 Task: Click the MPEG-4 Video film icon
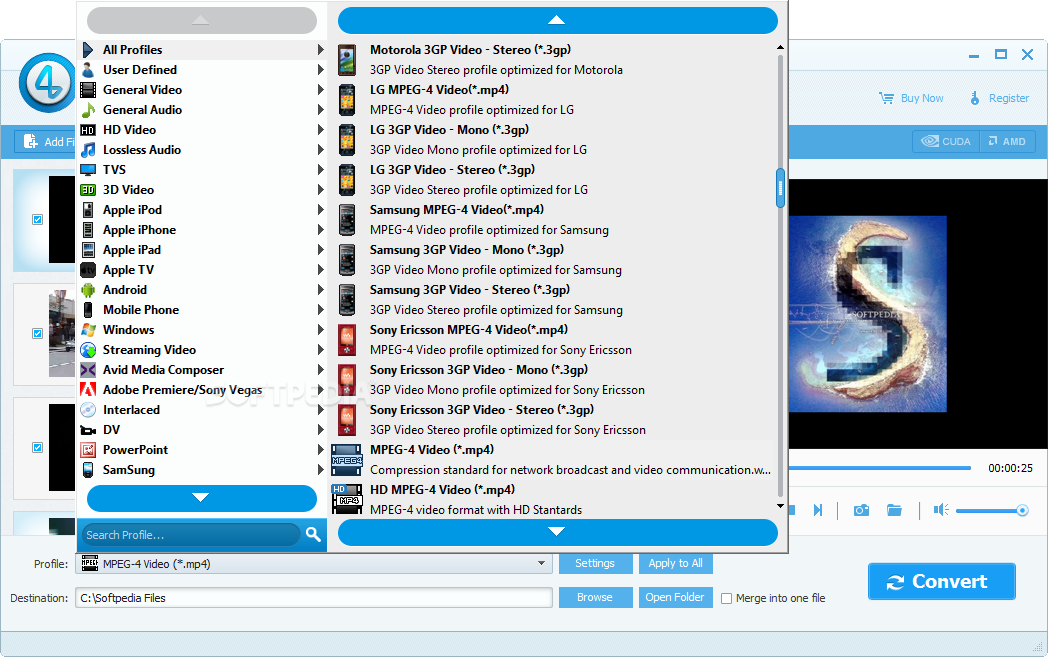tap(347, 461)
